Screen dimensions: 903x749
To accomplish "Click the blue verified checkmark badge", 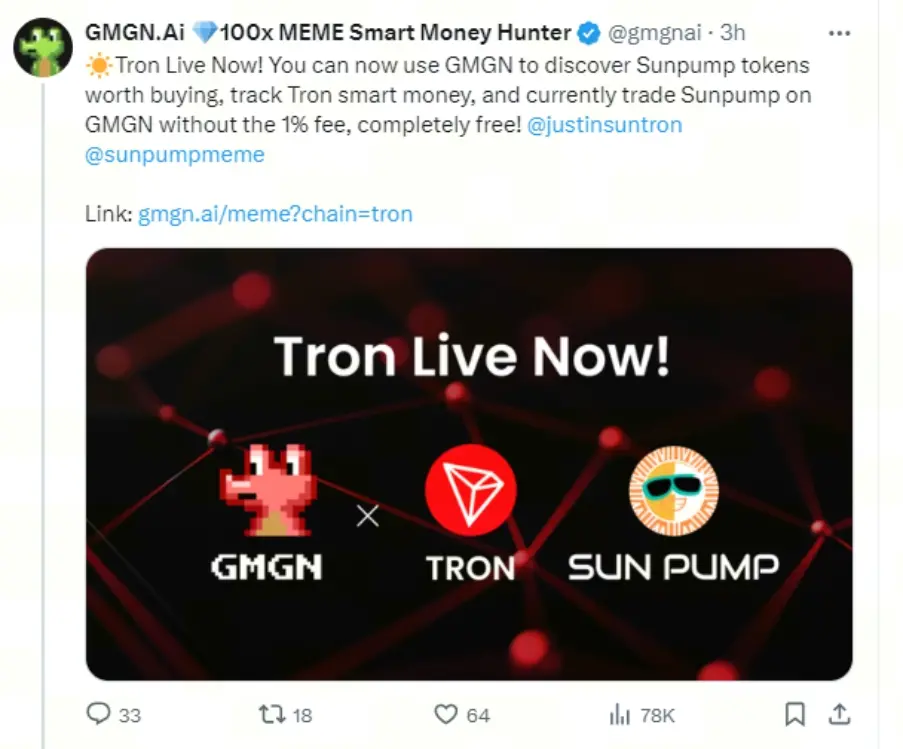I will pos(588,33).
